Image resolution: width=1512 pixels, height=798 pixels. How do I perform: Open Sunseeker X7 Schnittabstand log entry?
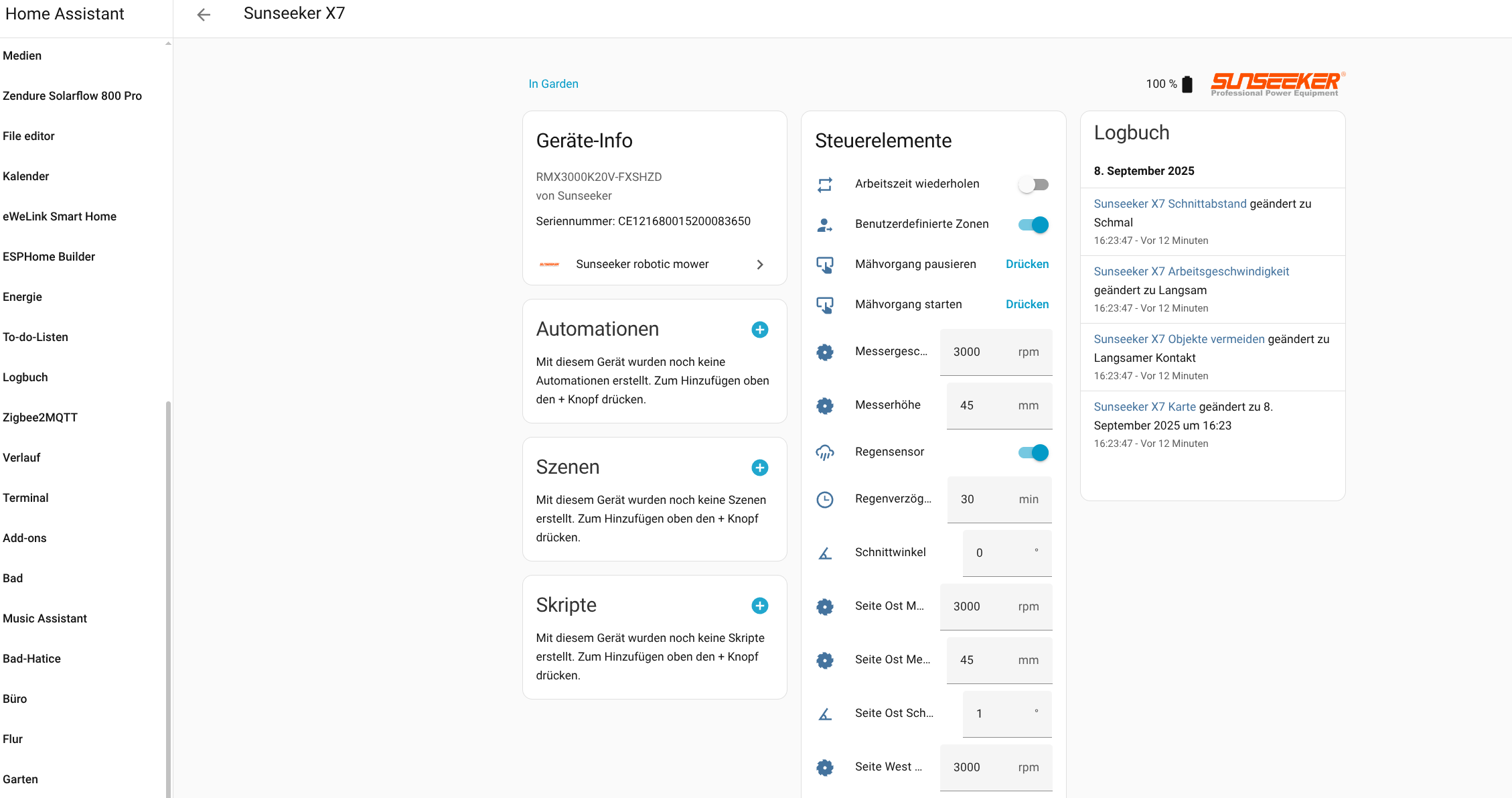point(1170,204)
